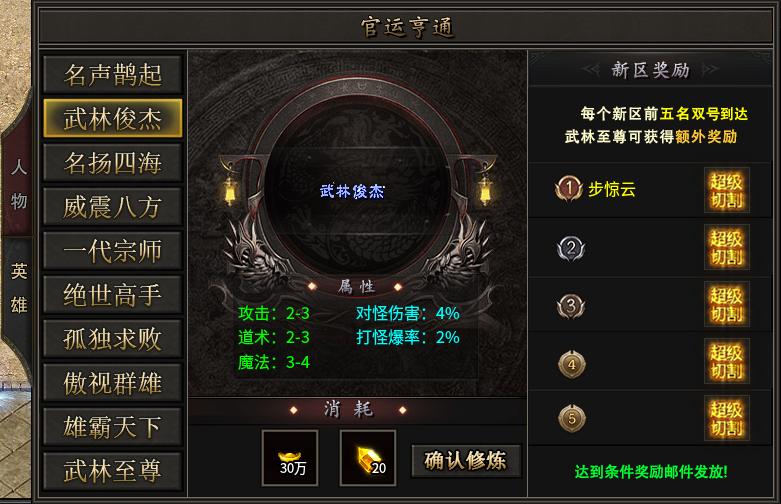Image resolution: width=781 pixels, height=504 pixels.
Task: Choose the 名扬四海 rank entry
Action: tap(113, 163)
